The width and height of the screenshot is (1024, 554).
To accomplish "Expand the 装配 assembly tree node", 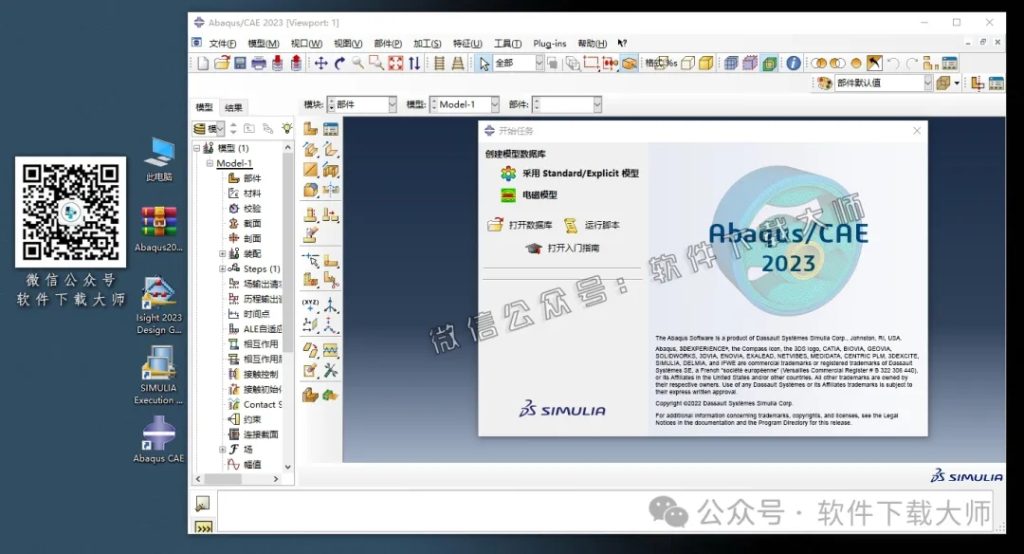I will [x=222, y=253].
